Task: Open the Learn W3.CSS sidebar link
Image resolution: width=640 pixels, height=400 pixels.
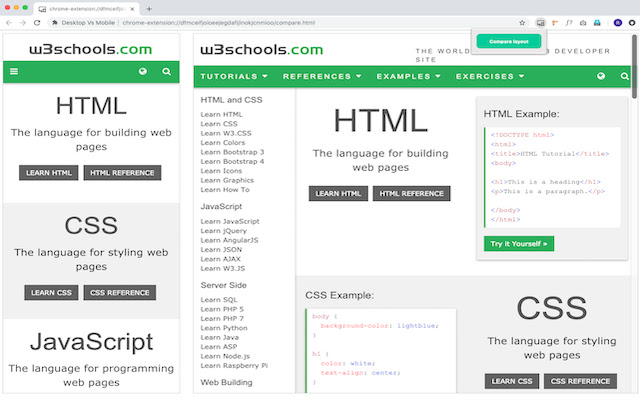Action: (226, 133)
